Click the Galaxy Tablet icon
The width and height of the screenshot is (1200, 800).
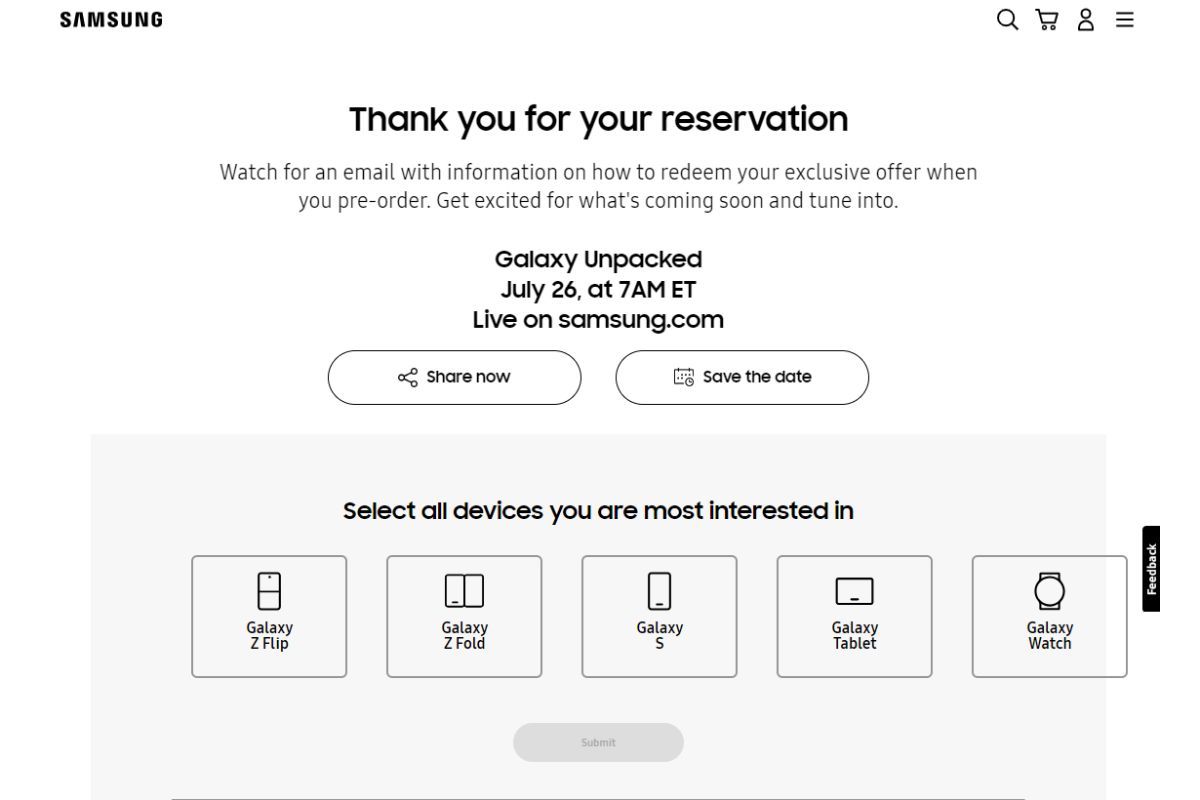[x=853, y=591]
